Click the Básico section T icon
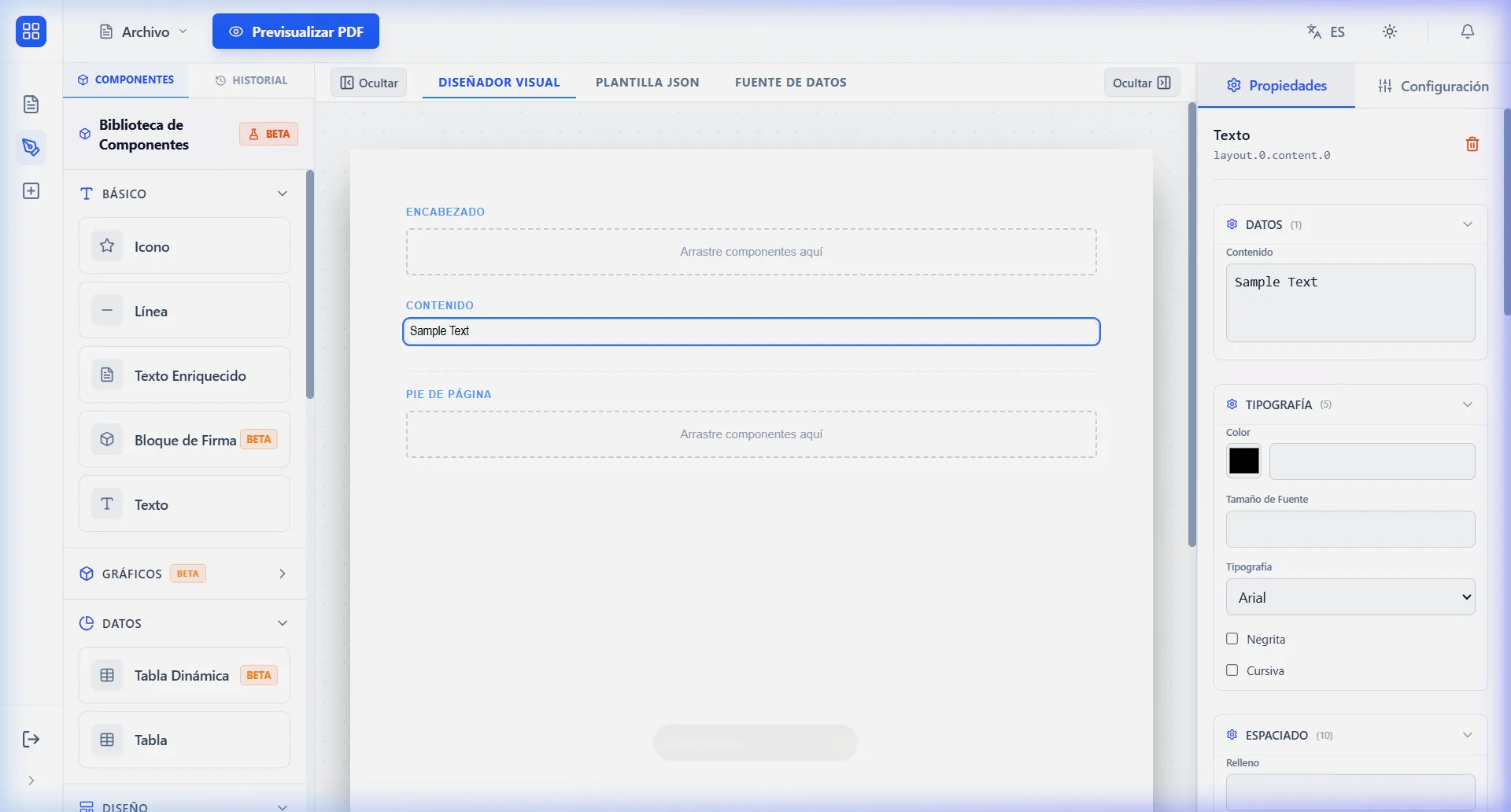The image size is (1511, 812). coord(87,194)
